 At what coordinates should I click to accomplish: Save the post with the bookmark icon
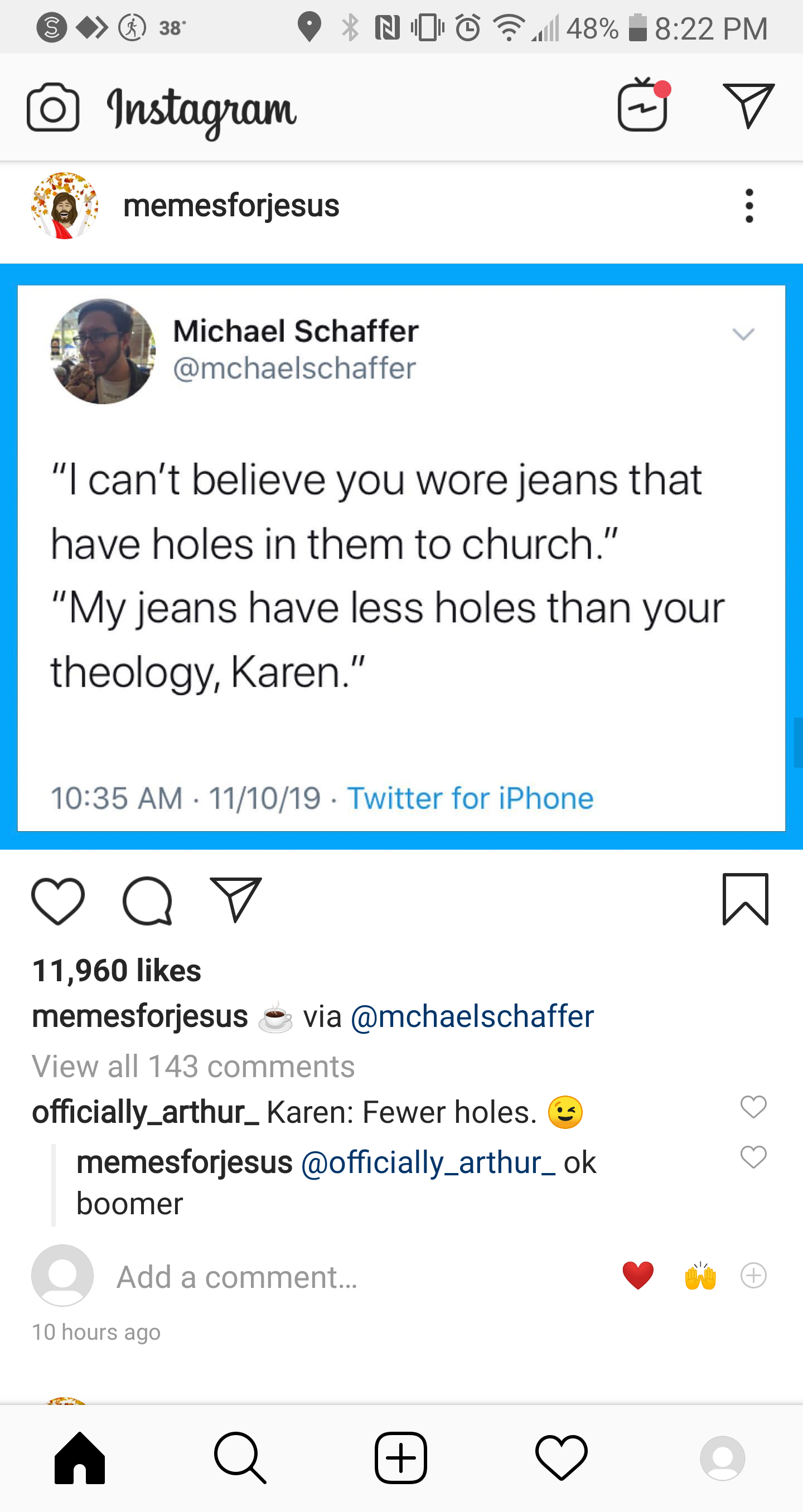(746, 899)
